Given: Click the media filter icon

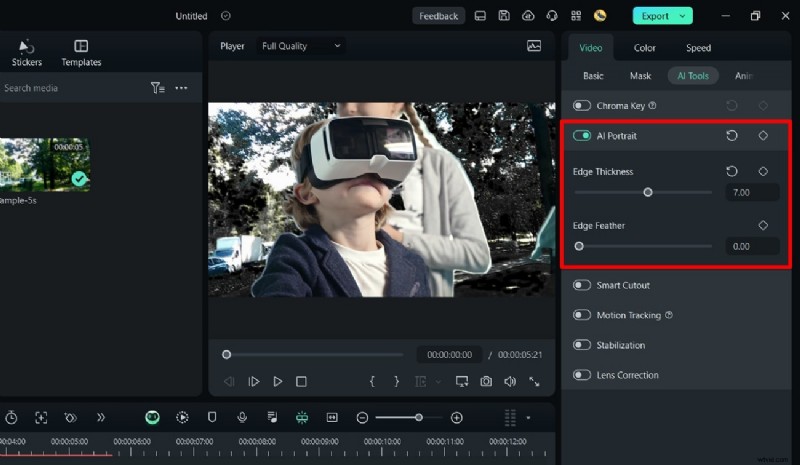Looking at the screenshot, I should click(x=157, y=88).
